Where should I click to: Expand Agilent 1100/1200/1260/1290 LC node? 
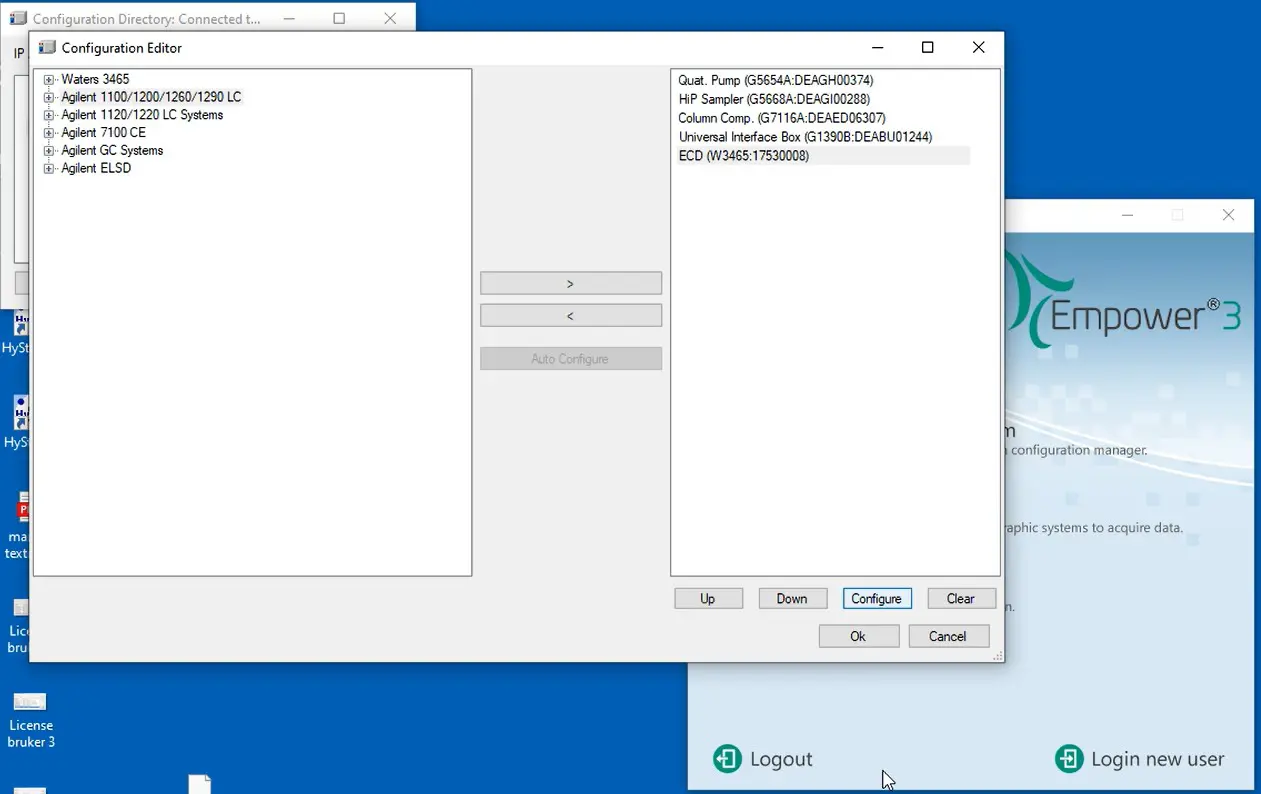49,98
